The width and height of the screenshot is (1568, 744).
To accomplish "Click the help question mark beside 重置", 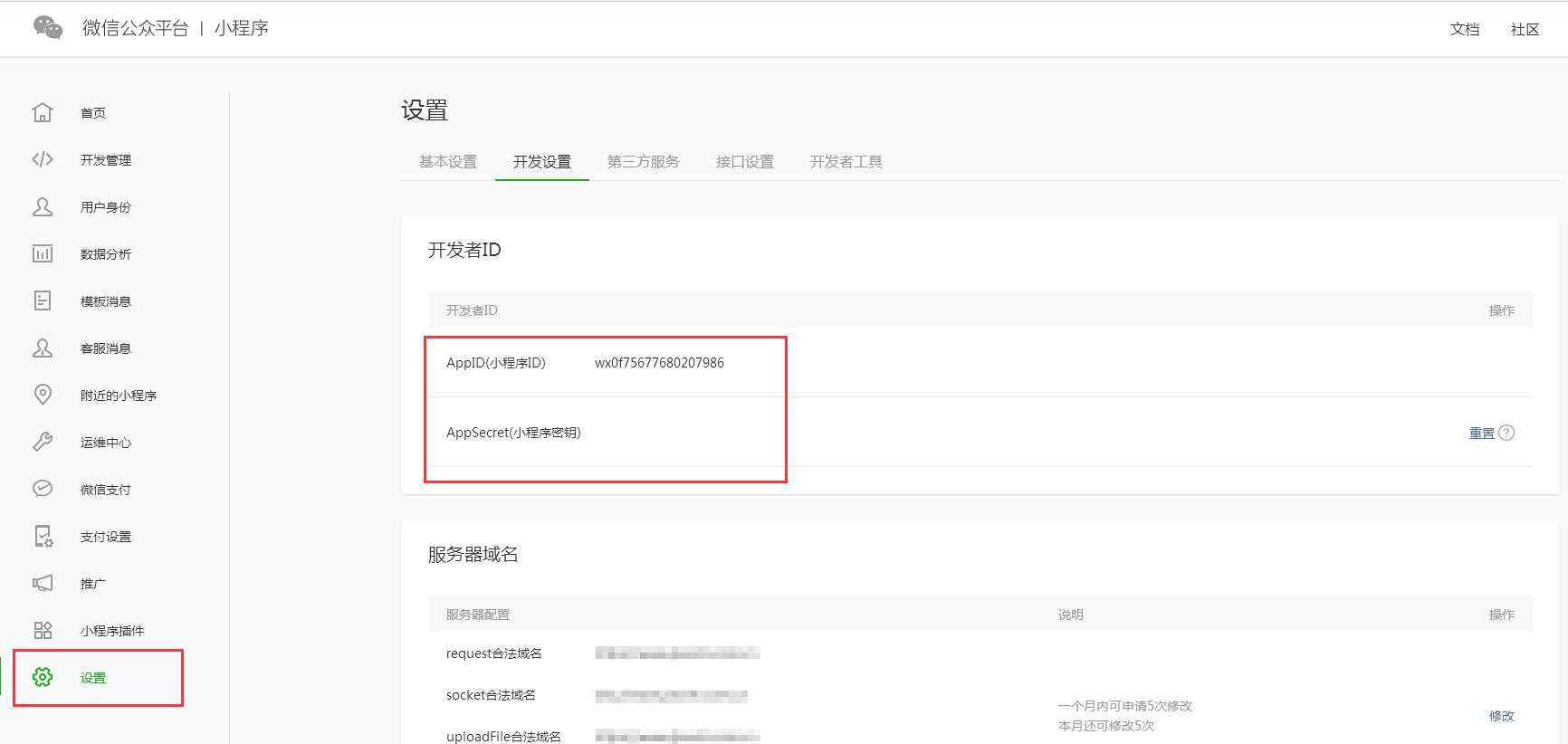I will click(x=1506, y=433).
